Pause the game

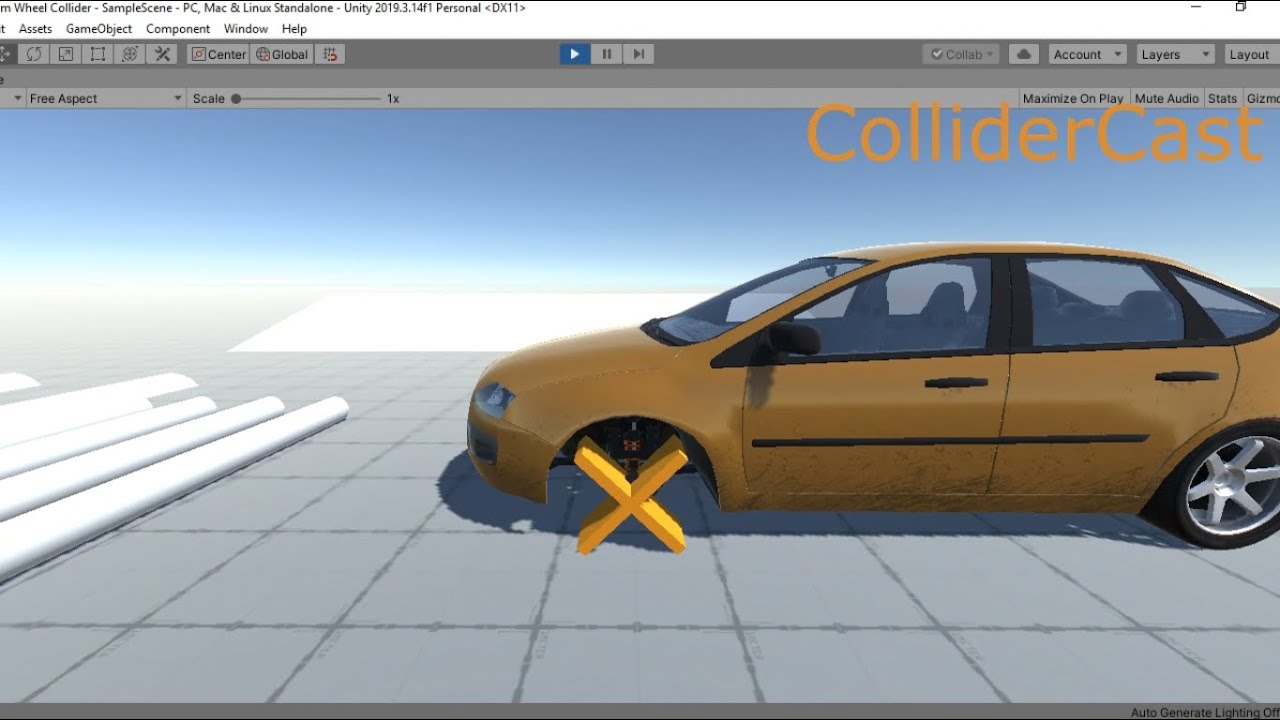click(x=606, y=54)
